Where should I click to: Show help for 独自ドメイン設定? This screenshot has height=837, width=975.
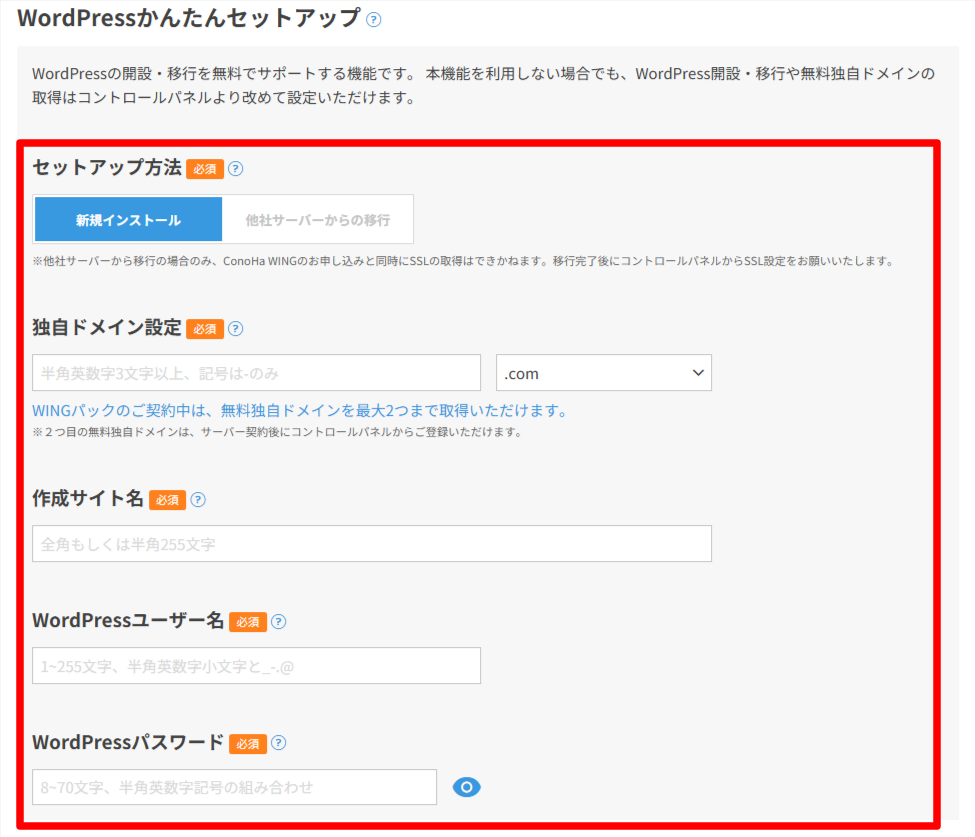[x=236, y=329]
